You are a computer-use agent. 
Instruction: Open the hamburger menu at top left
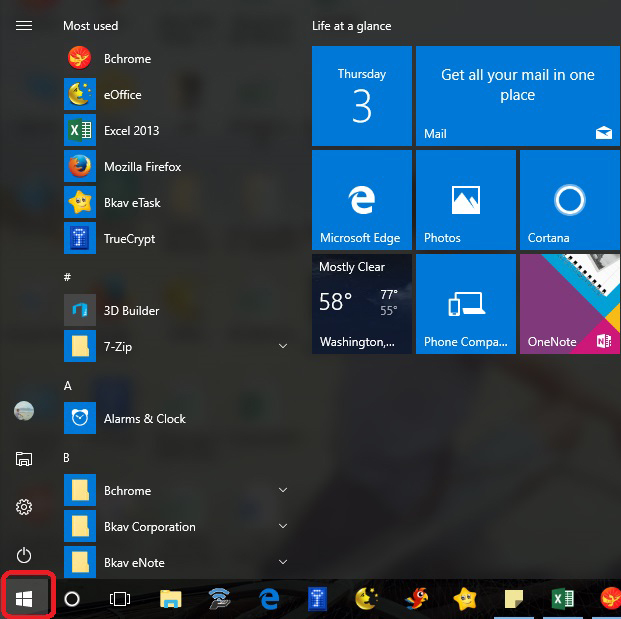pyautogui.click(x=24, y=26)
